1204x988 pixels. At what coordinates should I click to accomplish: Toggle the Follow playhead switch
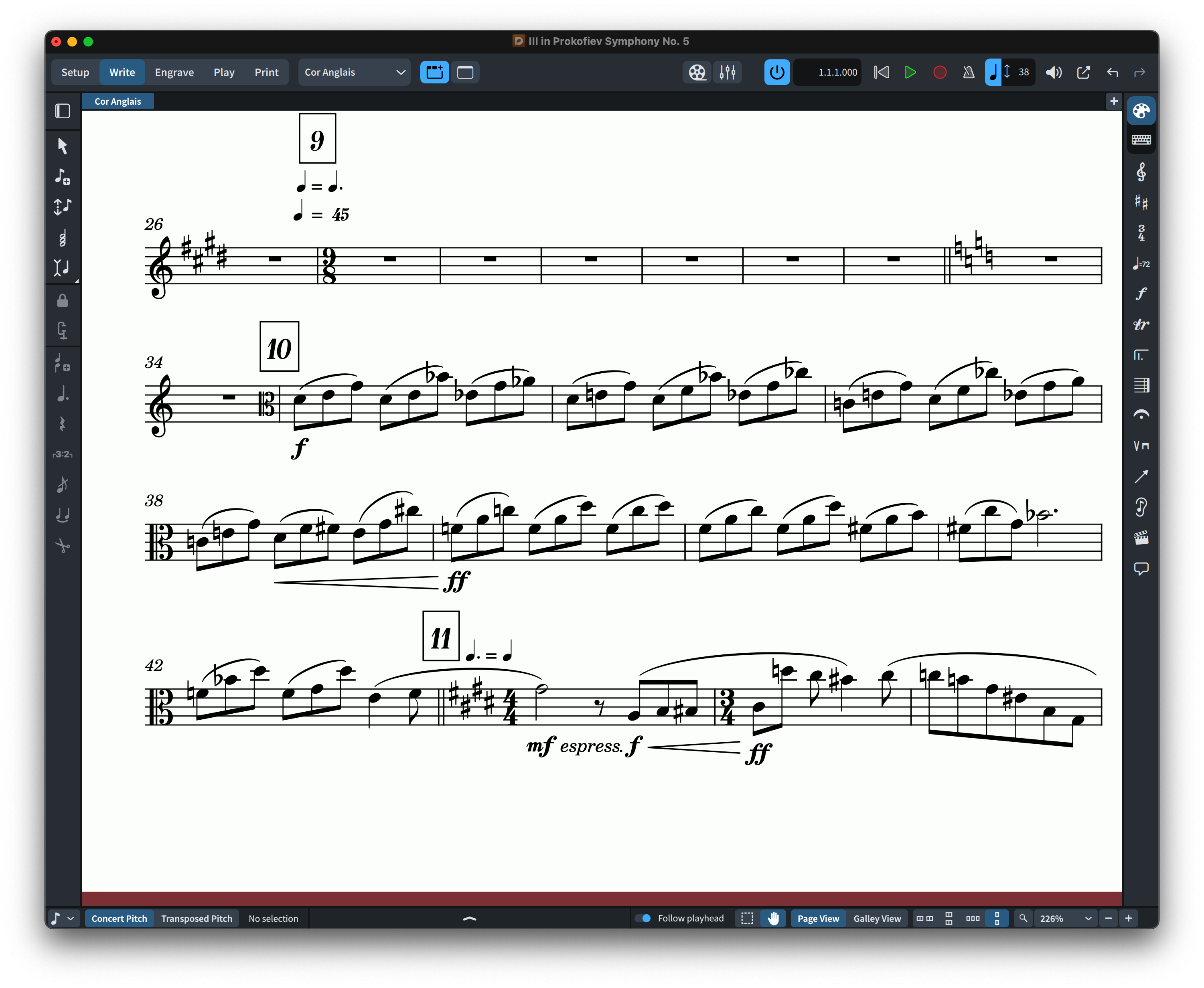(643, 918)
